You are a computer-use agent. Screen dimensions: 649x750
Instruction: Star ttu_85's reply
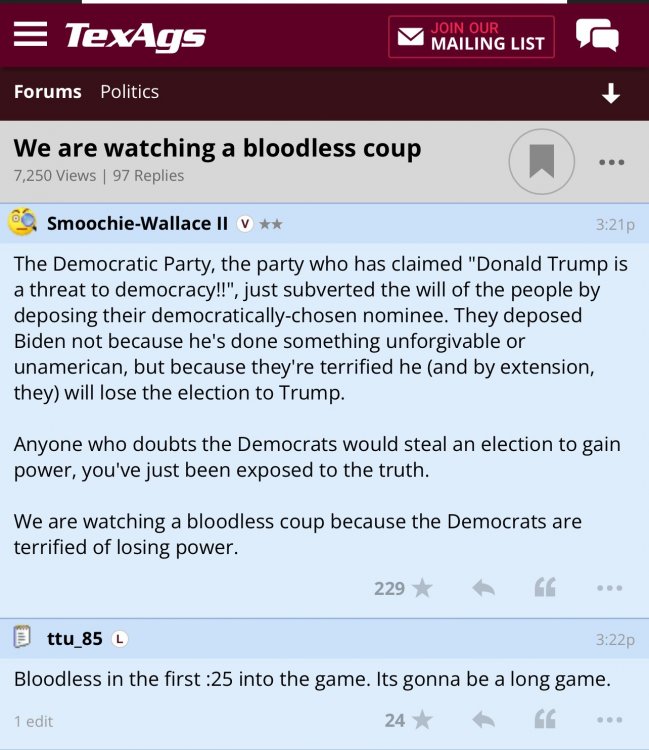tap(422, 719)
